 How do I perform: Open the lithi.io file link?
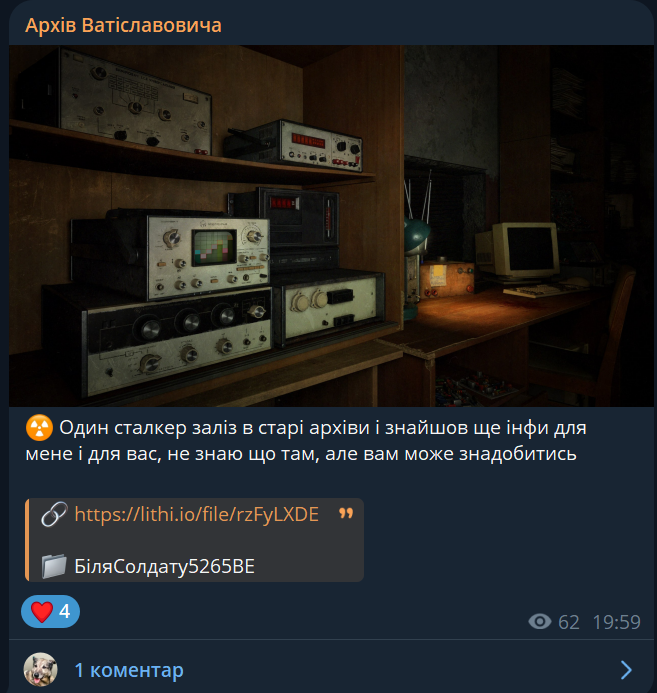(x=197, y=514)
